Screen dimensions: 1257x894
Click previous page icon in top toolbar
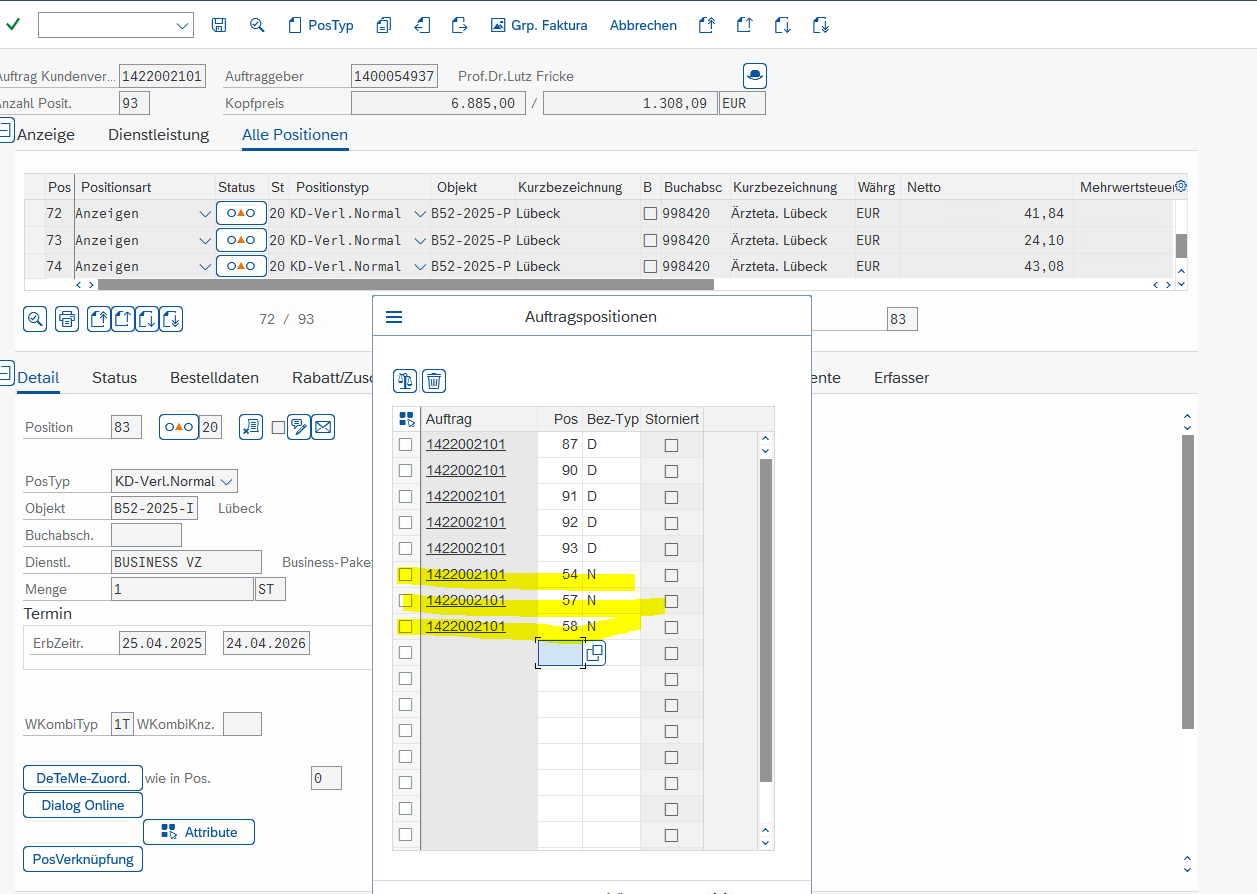tap(744, 25)
